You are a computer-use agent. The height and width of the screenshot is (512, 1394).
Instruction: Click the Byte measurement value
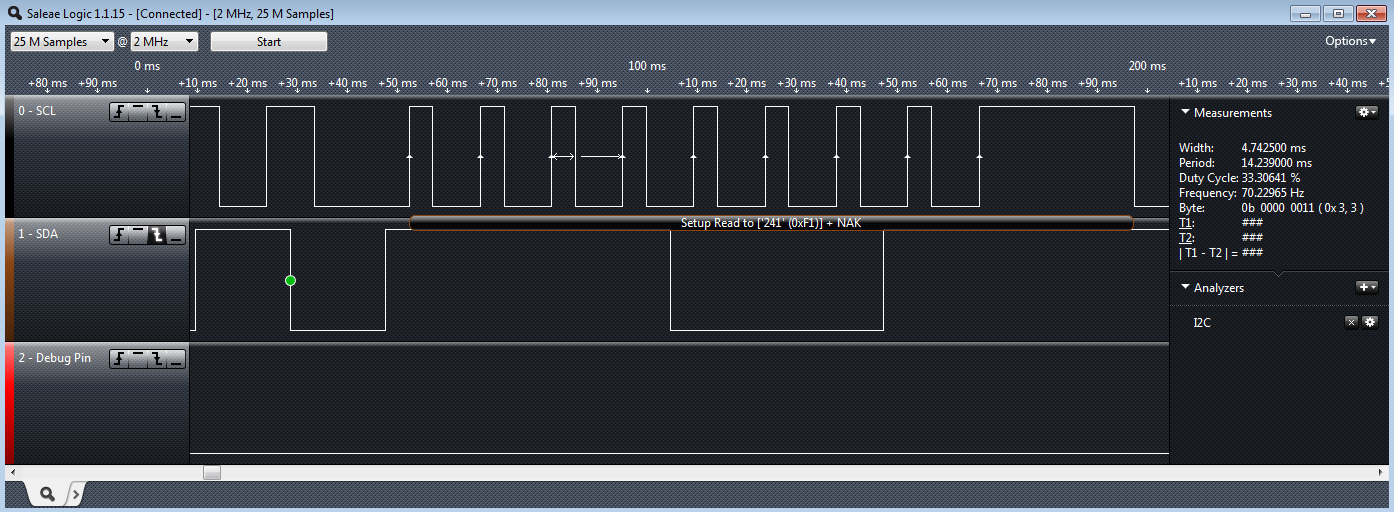pyautogui.click(x=1303, y=208)
